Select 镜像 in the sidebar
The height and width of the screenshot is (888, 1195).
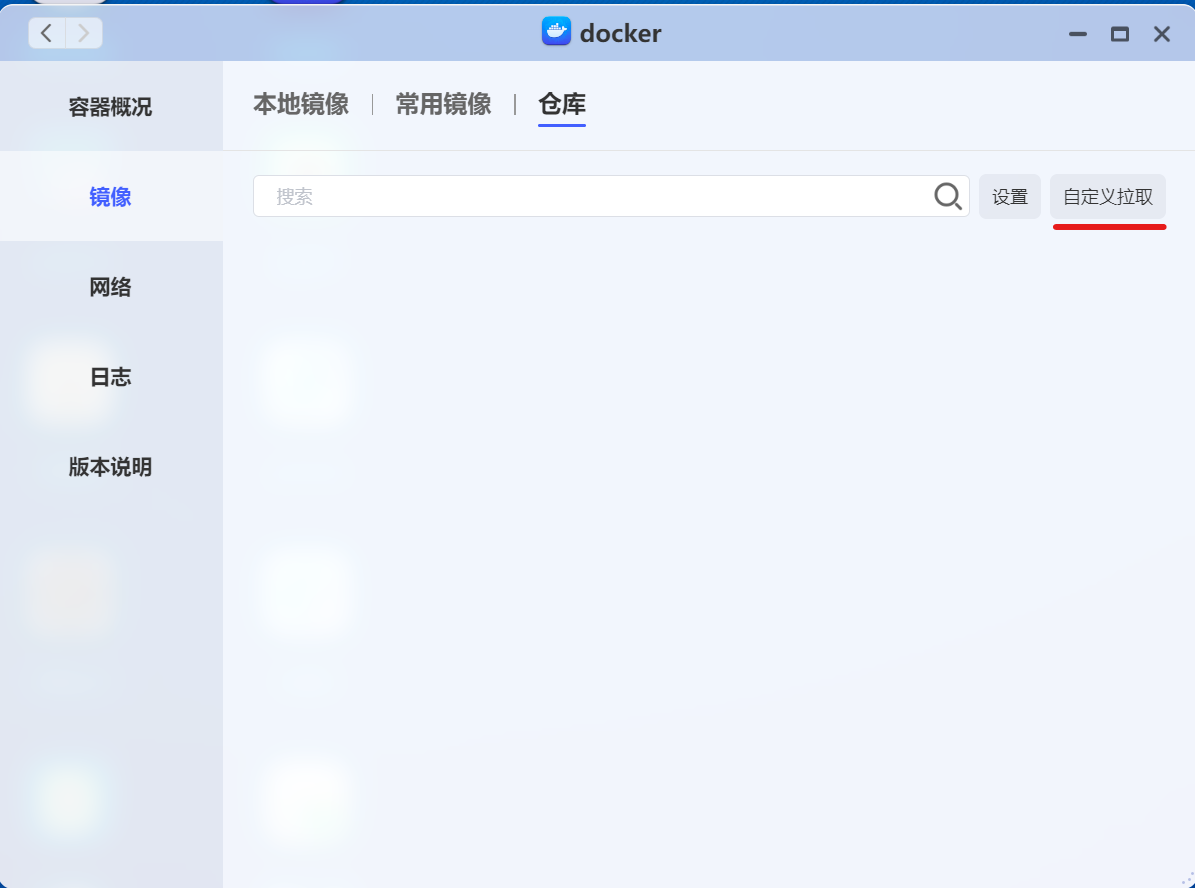(110, 197)
